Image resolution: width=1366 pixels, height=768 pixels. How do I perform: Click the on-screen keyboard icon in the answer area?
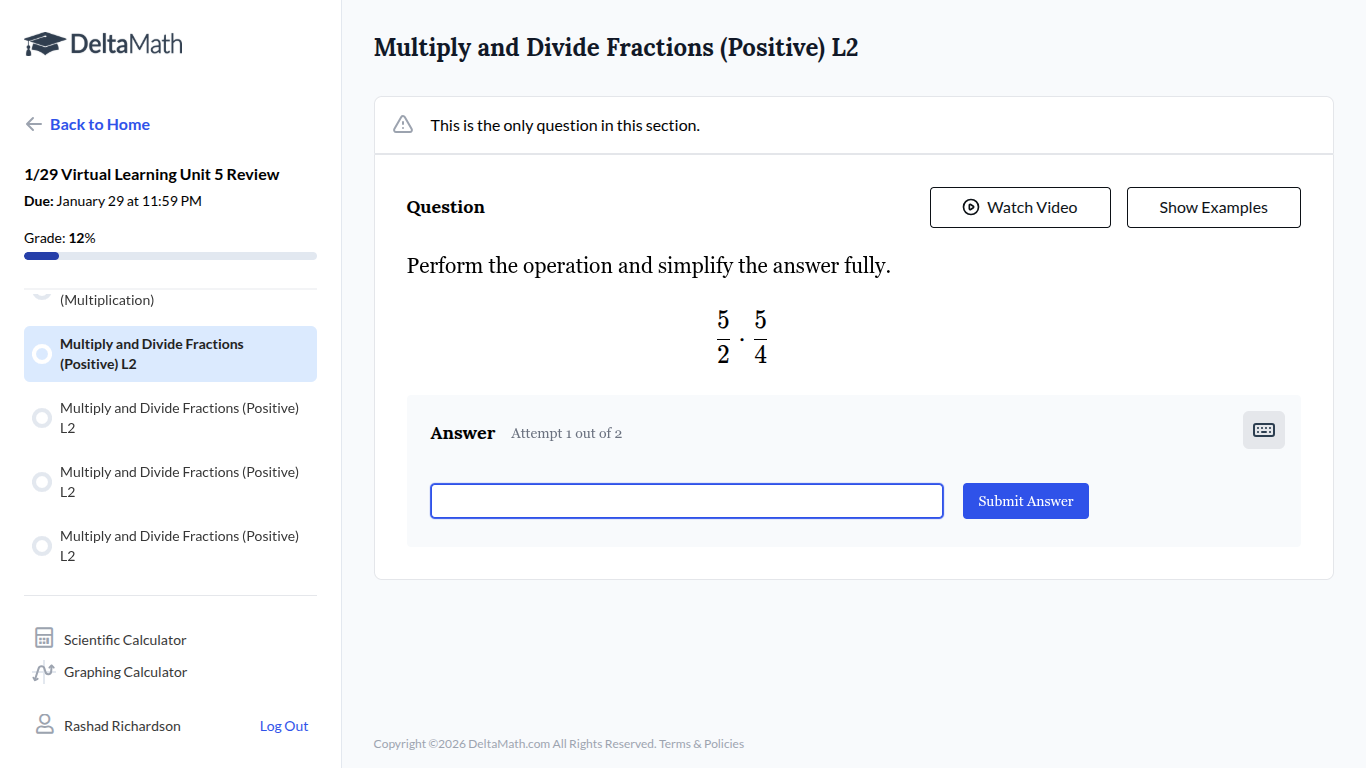click(x=1263, y=429)
